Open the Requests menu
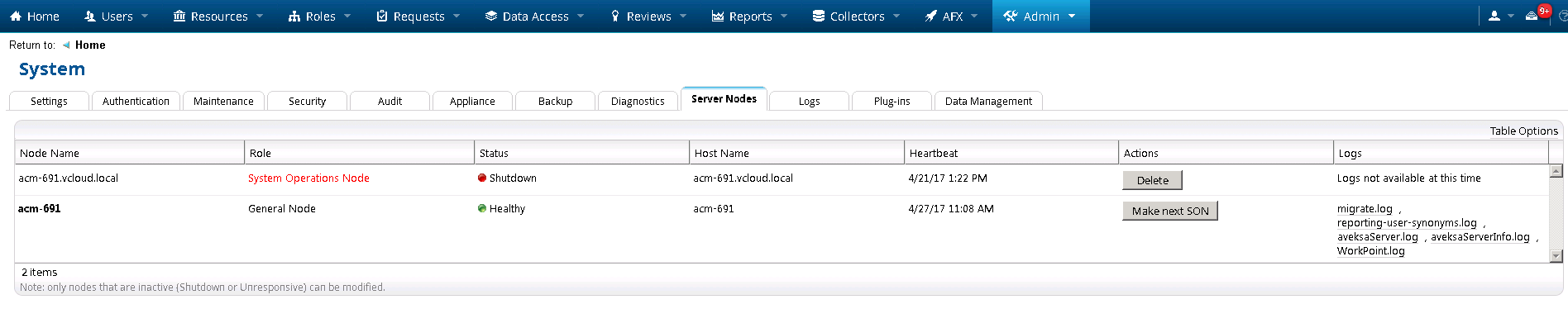The width and height of the screenshot is (1568, 309). [418, 16]
